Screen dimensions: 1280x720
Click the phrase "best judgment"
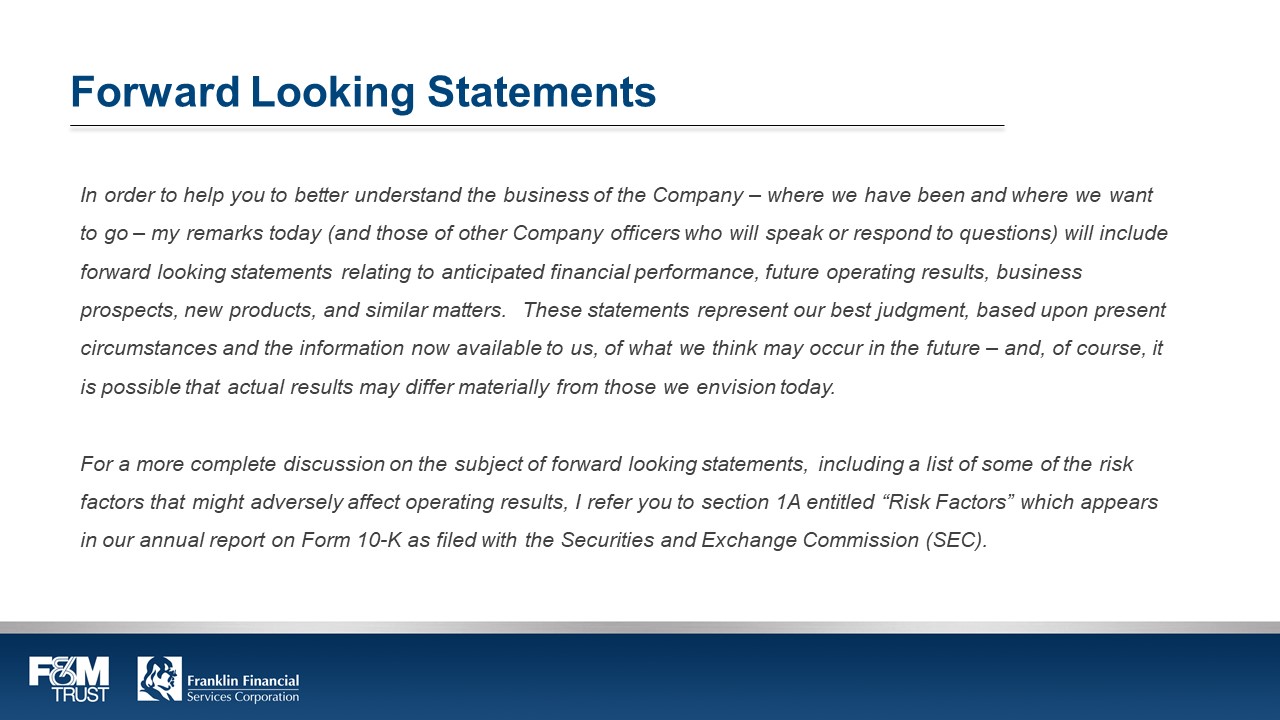903,310
